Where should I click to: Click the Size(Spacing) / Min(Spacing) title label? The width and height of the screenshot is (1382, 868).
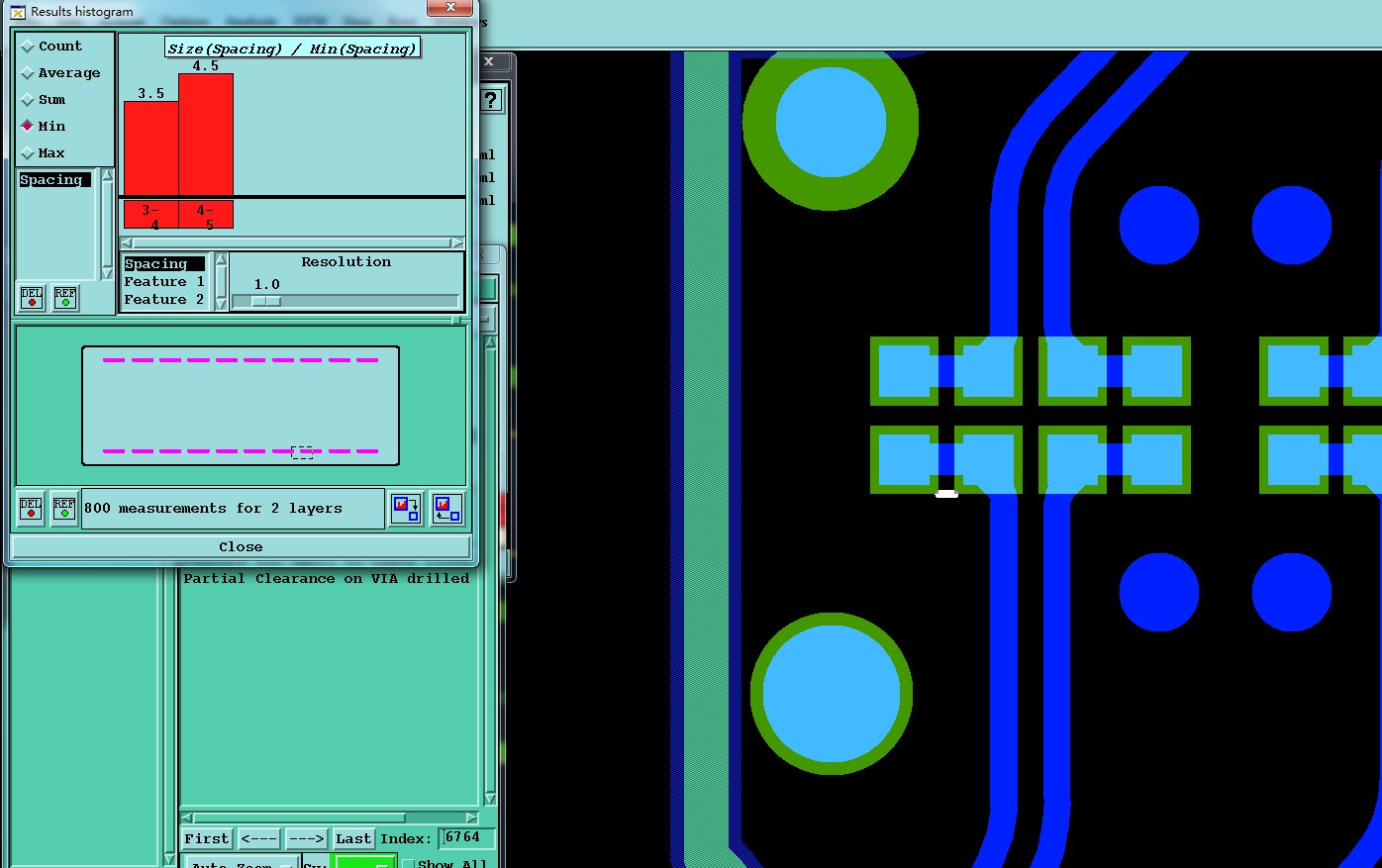(x=292, y=48)
